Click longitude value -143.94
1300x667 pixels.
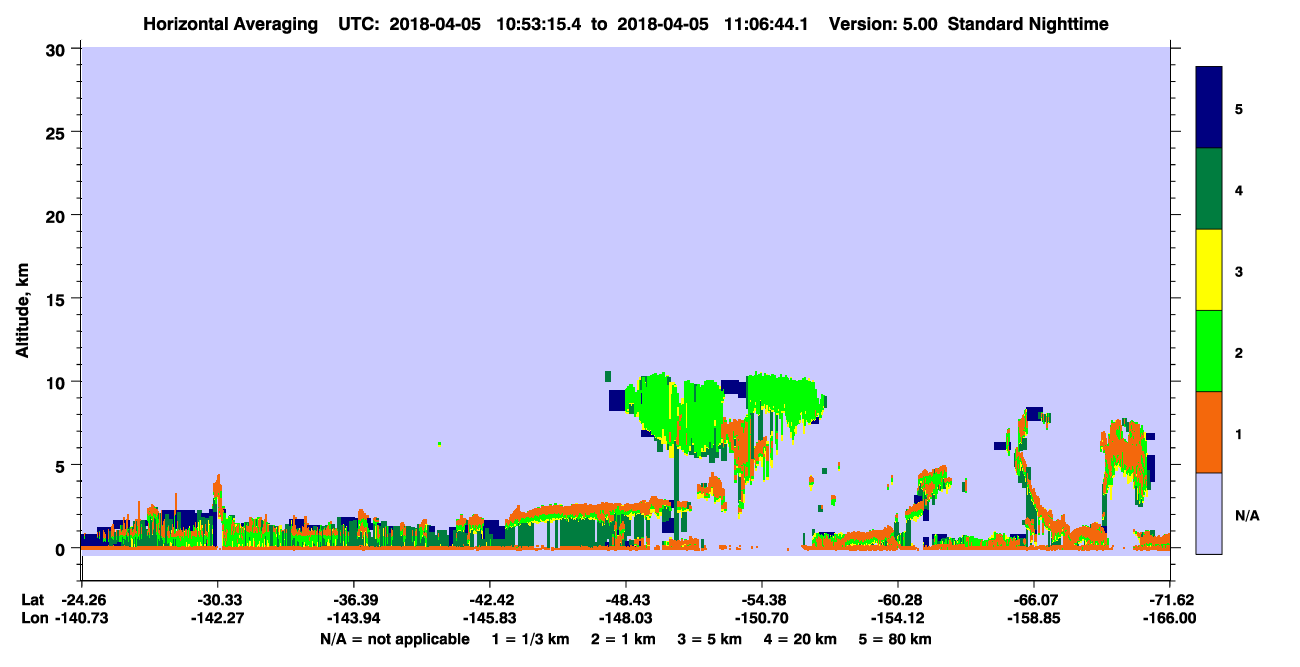click(353, 619)
